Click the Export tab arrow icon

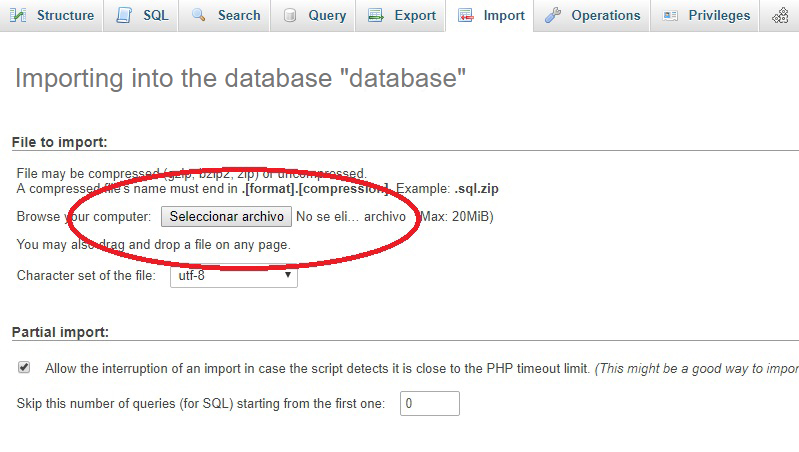[x=376, y=15]
